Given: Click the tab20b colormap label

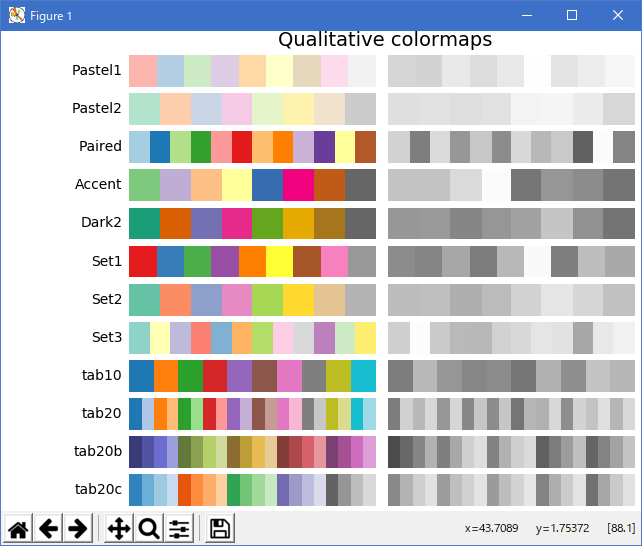Looking at the screenshot, I should point(98,451).
